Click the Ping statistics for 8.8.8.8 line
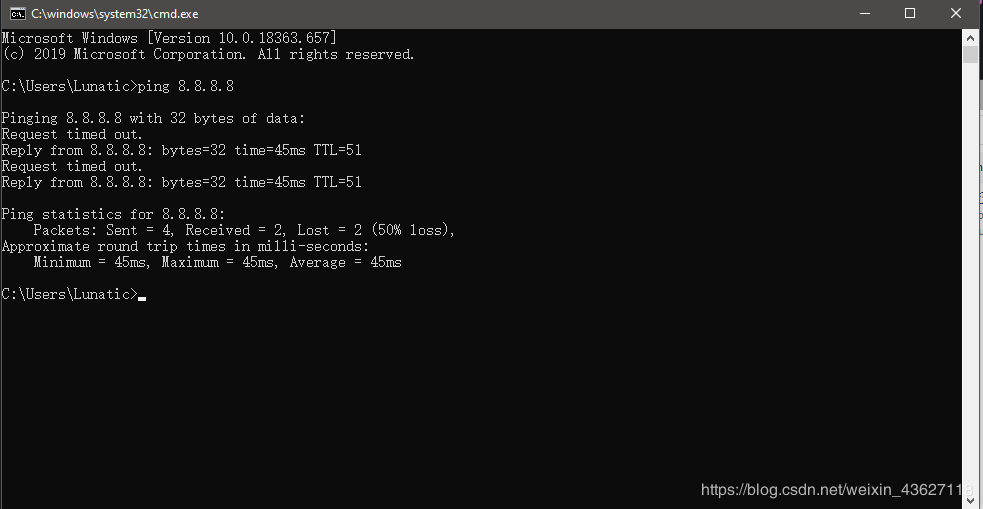Screen dimensions: 983x509 tap(113, 214)
